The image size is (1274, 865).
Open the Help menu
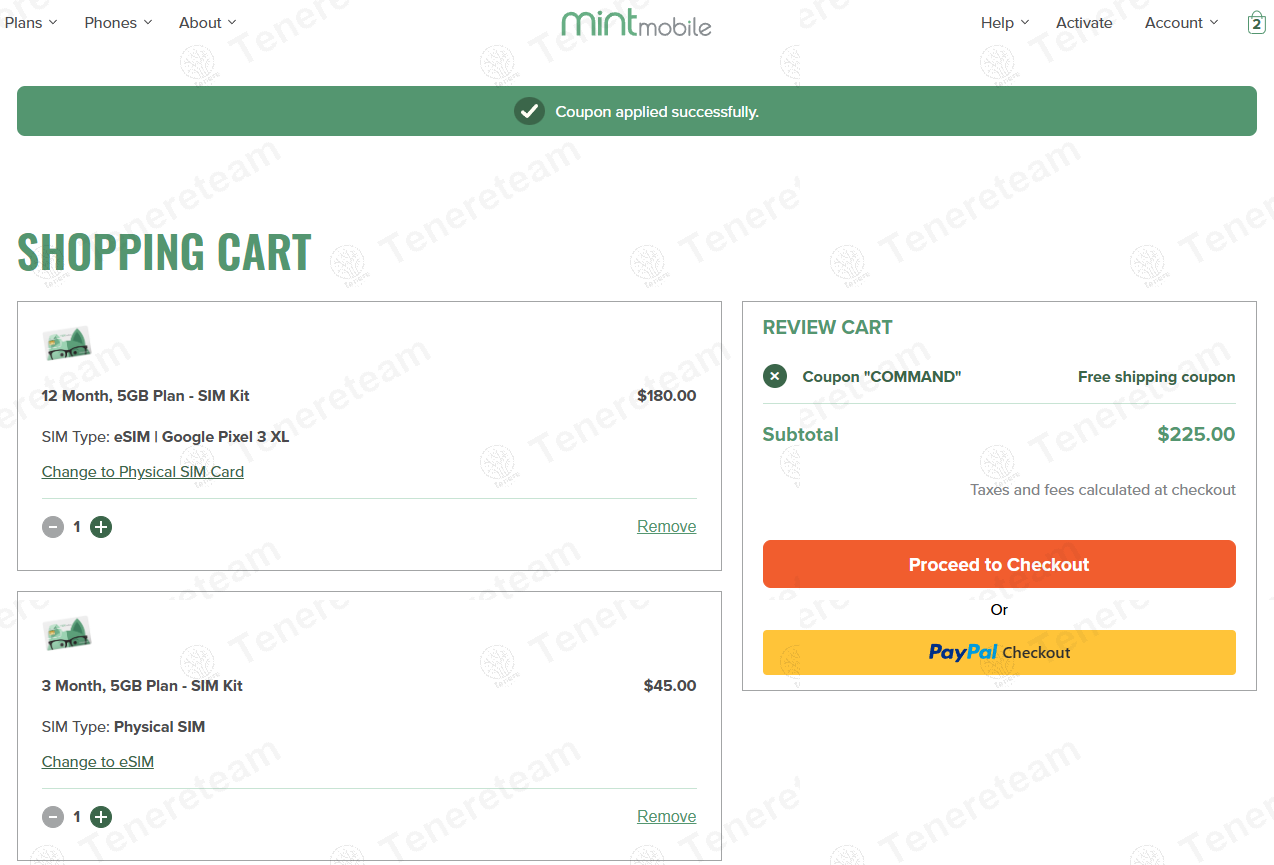[x=1004, y=23]
